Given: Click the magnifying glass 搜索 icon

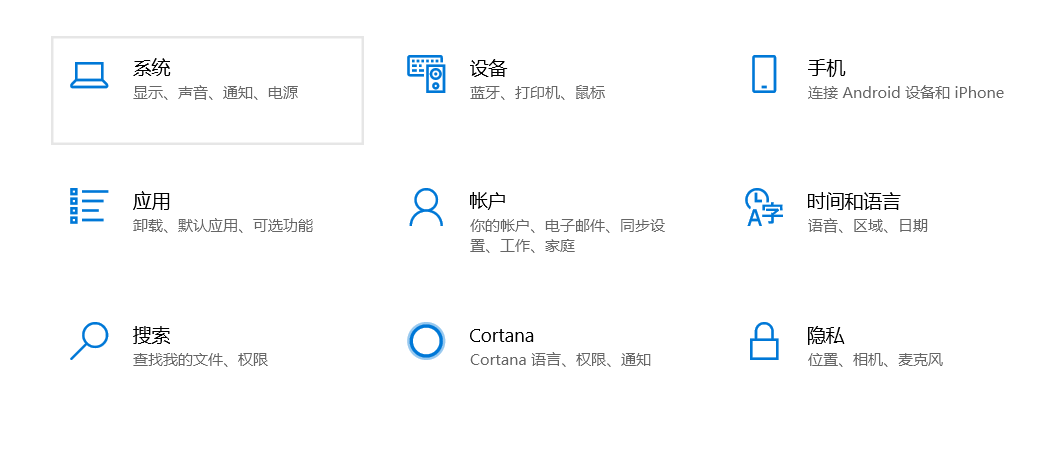Looking at the screenshot, I should point(88,341).
